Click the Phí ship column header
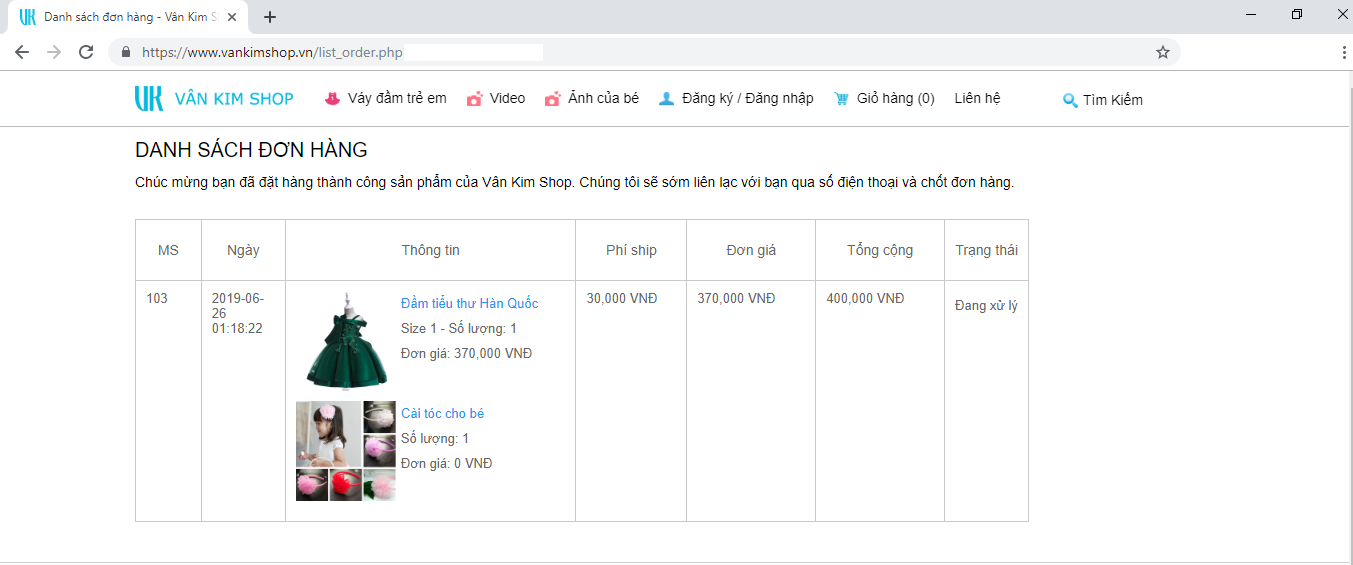The width and height of the screenshot is (1353, 565). pos(631,250)
